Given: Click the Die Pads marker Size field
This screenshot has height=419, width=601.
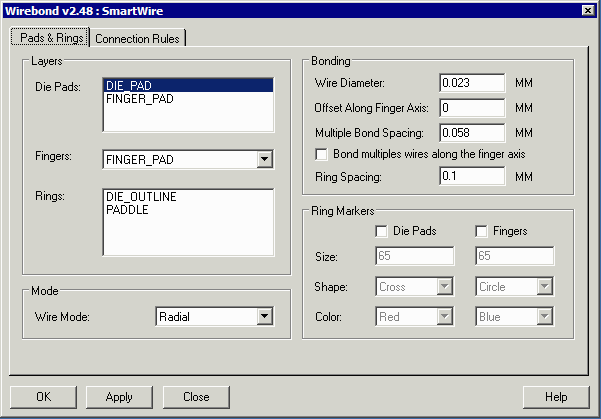Looking at the screenshot, I should pos(415,256).
